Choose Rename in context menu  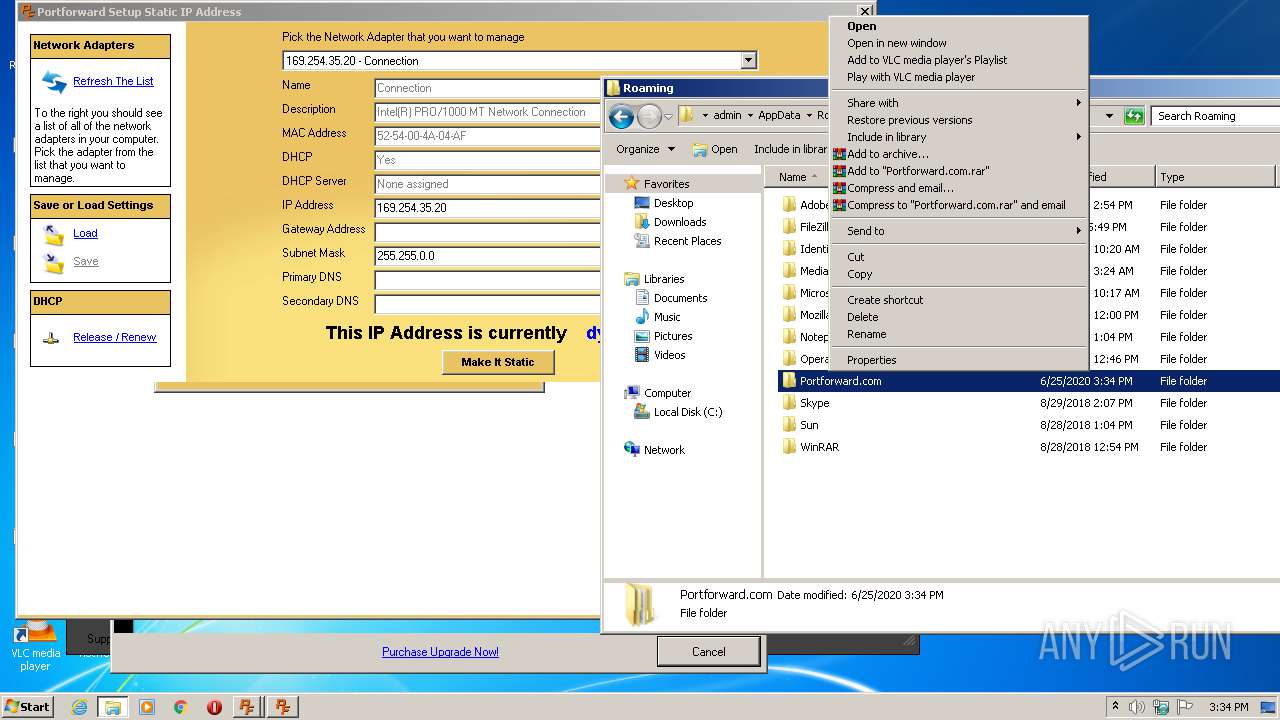point(959,334)
